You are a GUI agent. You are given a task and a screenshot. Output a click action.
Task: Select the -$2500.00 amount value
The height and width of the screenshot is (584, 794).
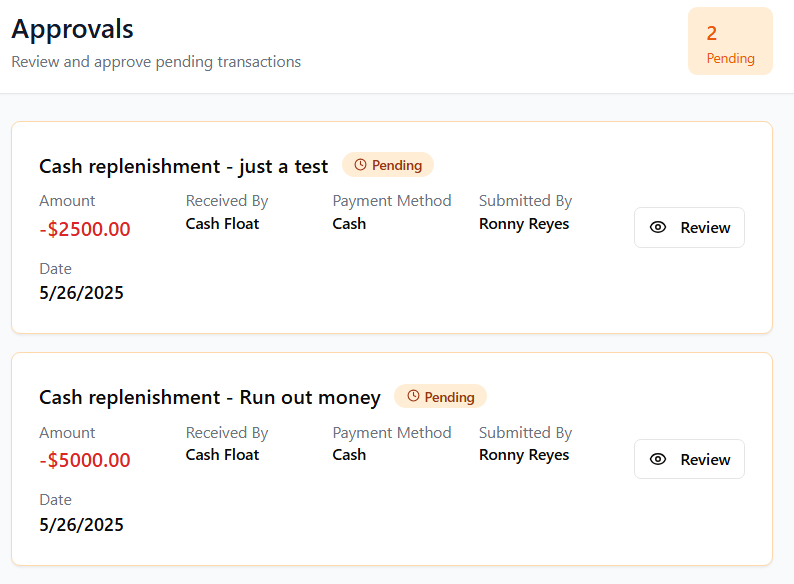(85, 229)
